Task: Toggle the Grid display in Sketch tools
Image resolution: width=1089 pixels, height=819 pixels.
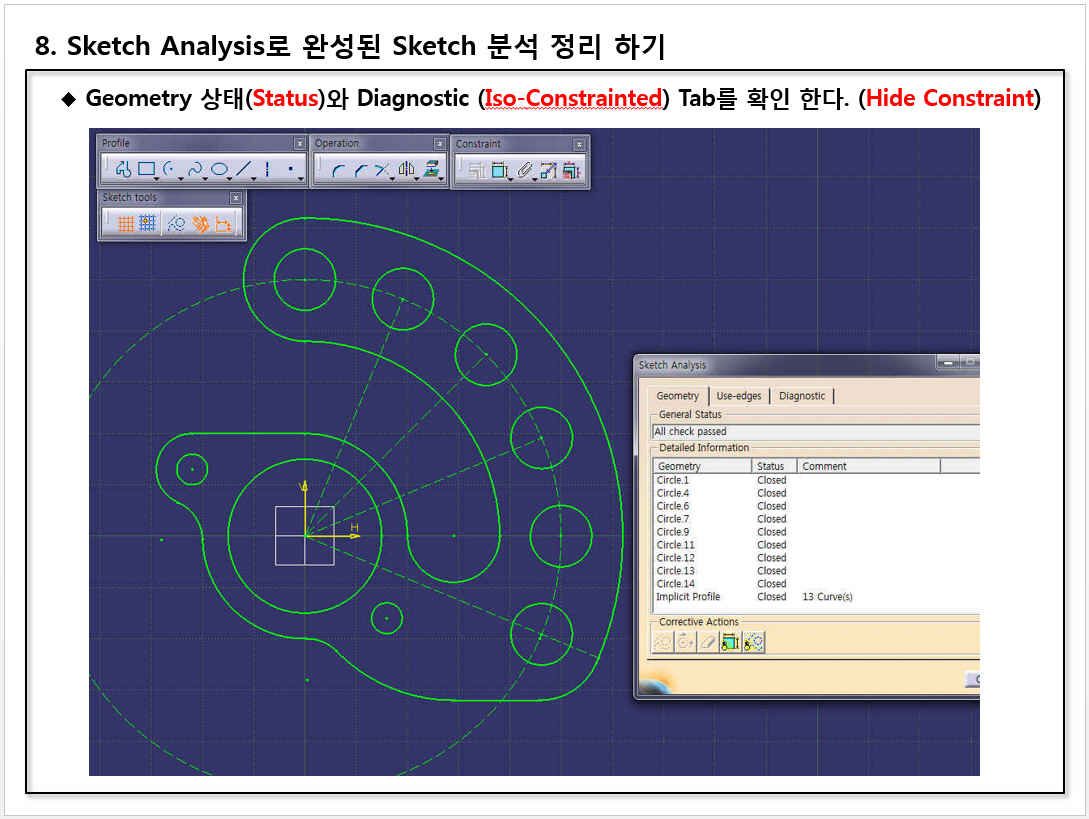Action: point(126,224)
